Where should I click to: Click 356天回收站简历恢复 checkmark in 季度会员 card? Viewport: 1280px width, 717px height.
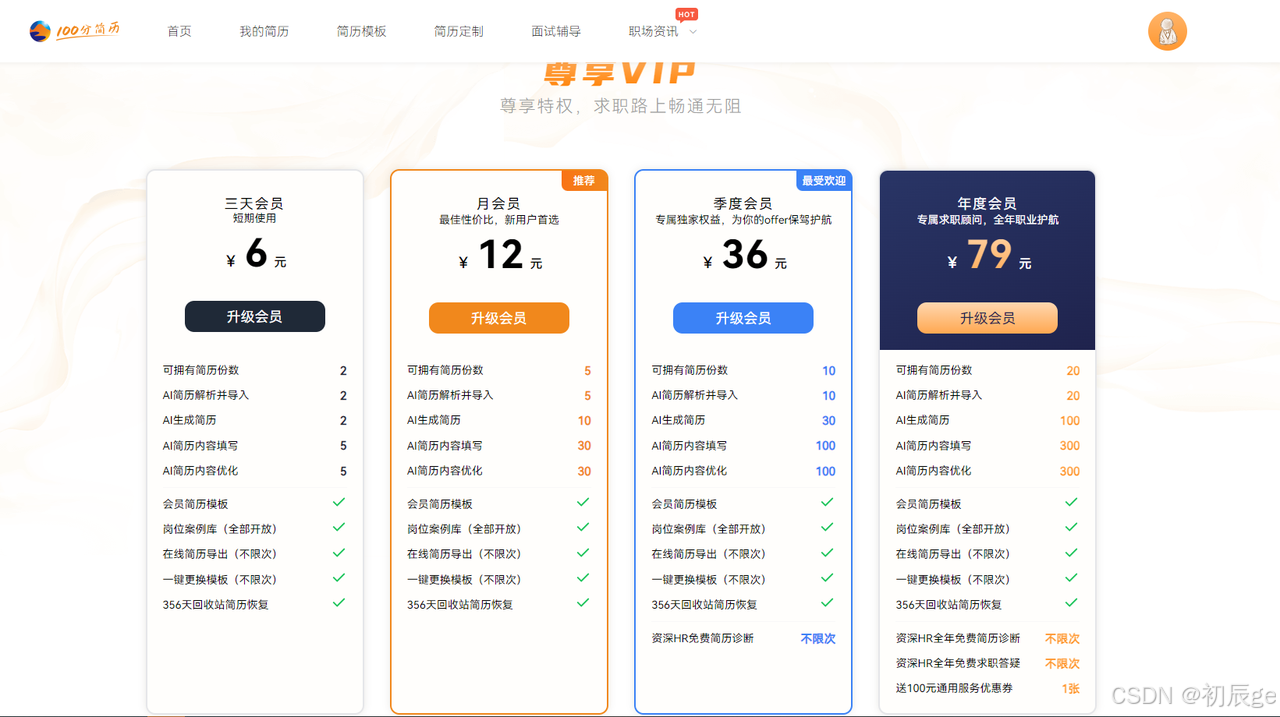click(x=827, y=603)
